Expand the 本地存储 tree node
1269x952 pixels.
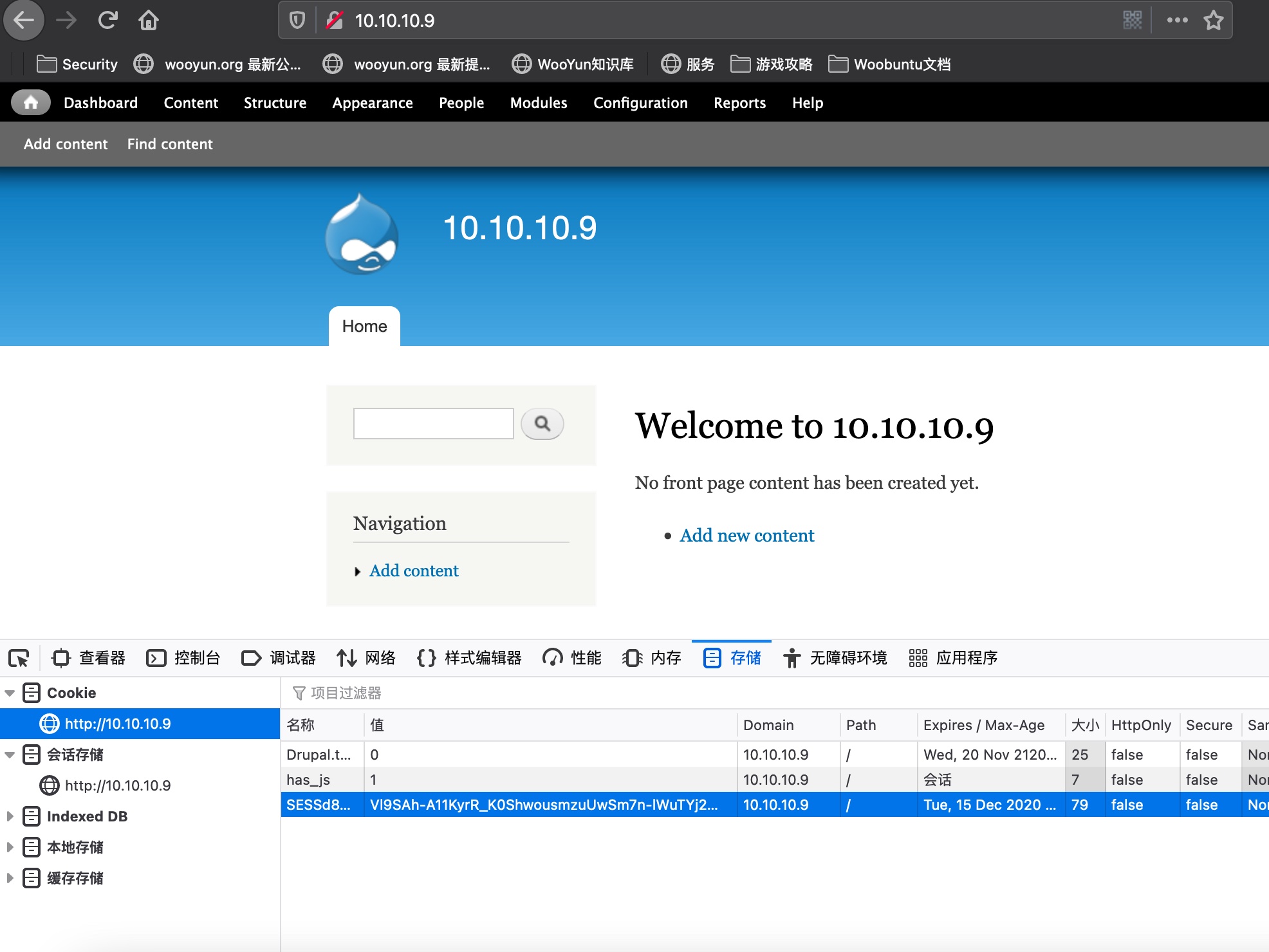[x=10, y=847]
